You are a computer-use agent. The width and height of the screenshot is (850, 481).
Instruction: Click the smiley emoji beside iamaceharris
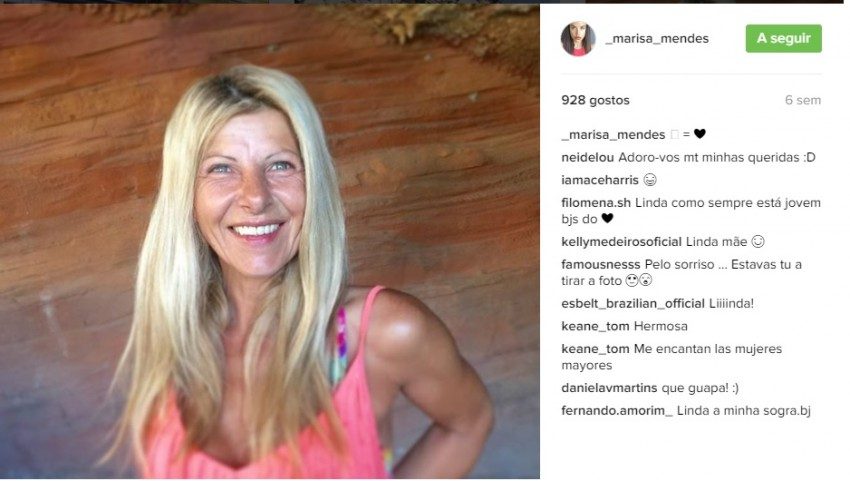(x=649, y=179)
